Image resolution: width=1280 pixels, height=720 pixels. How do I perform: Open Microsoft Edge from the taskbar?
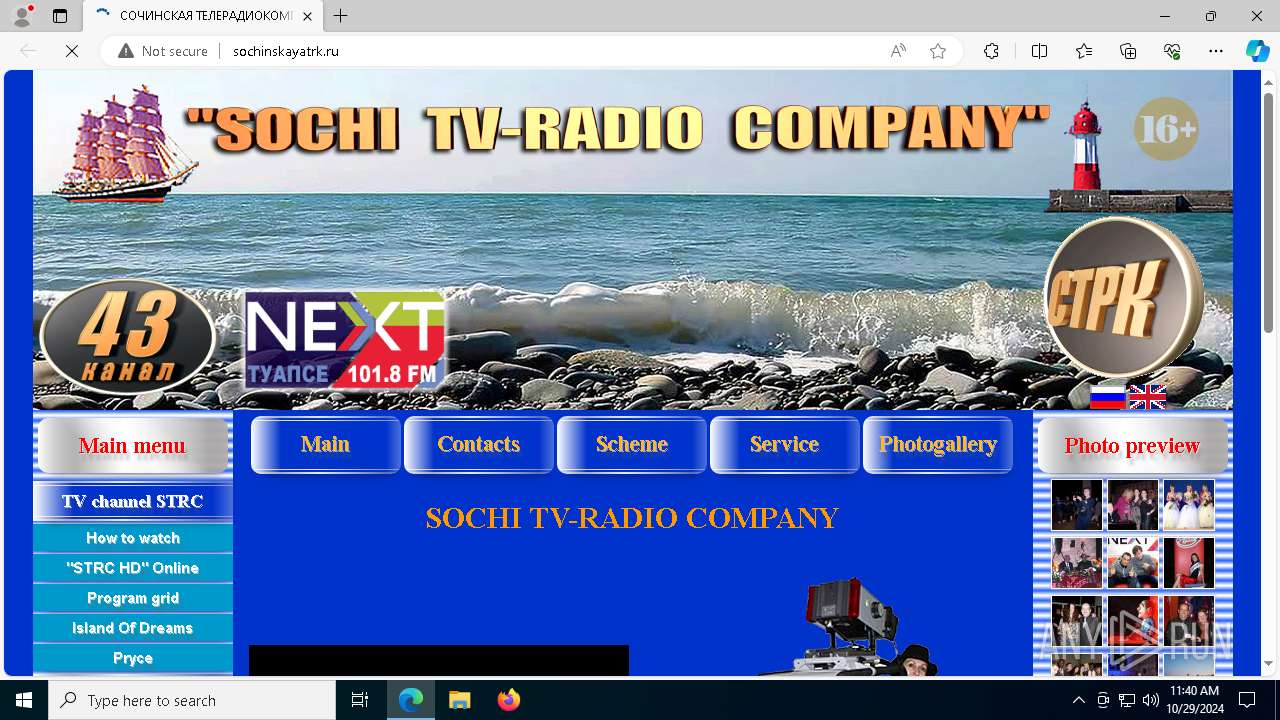(411, 700)
